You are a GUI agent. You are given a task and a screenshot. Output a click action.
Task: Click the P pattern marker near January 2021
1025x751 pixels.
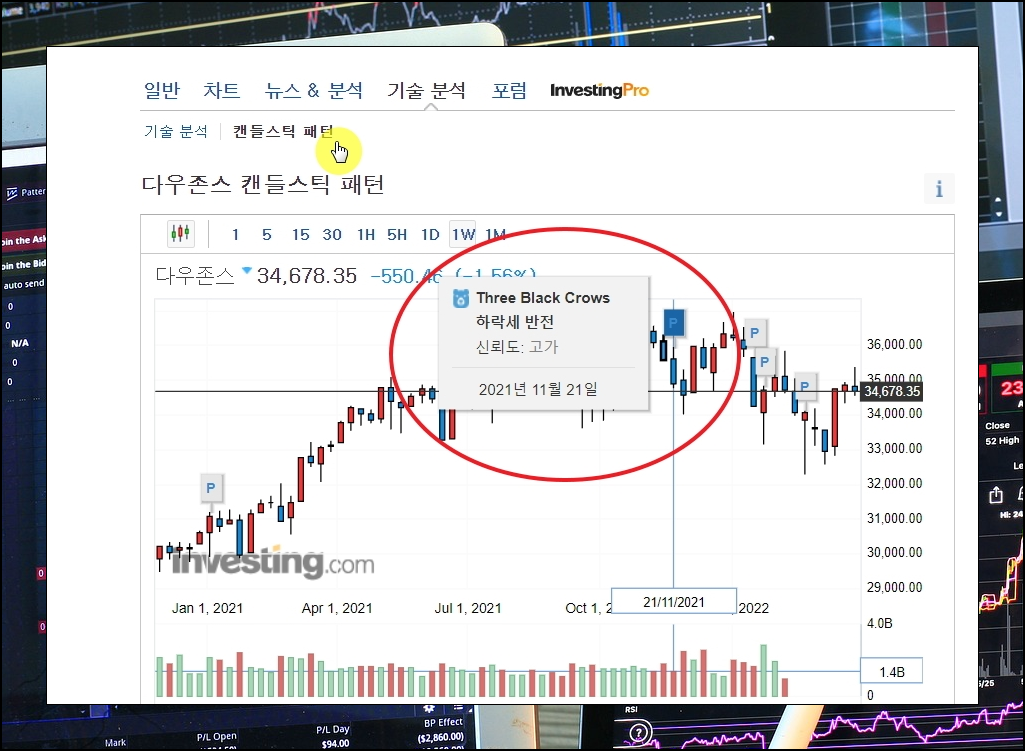coord(210,488)
